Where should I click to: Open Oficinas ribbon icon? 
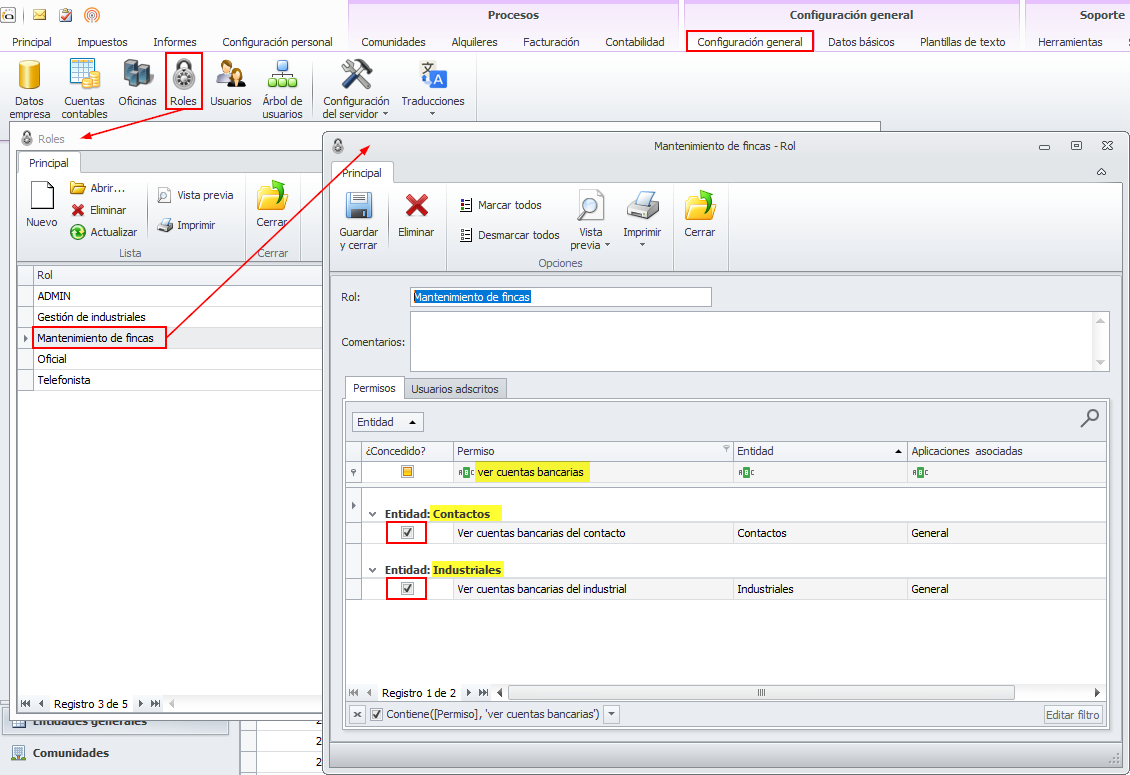pyautogui.click(x=137, y=83)
